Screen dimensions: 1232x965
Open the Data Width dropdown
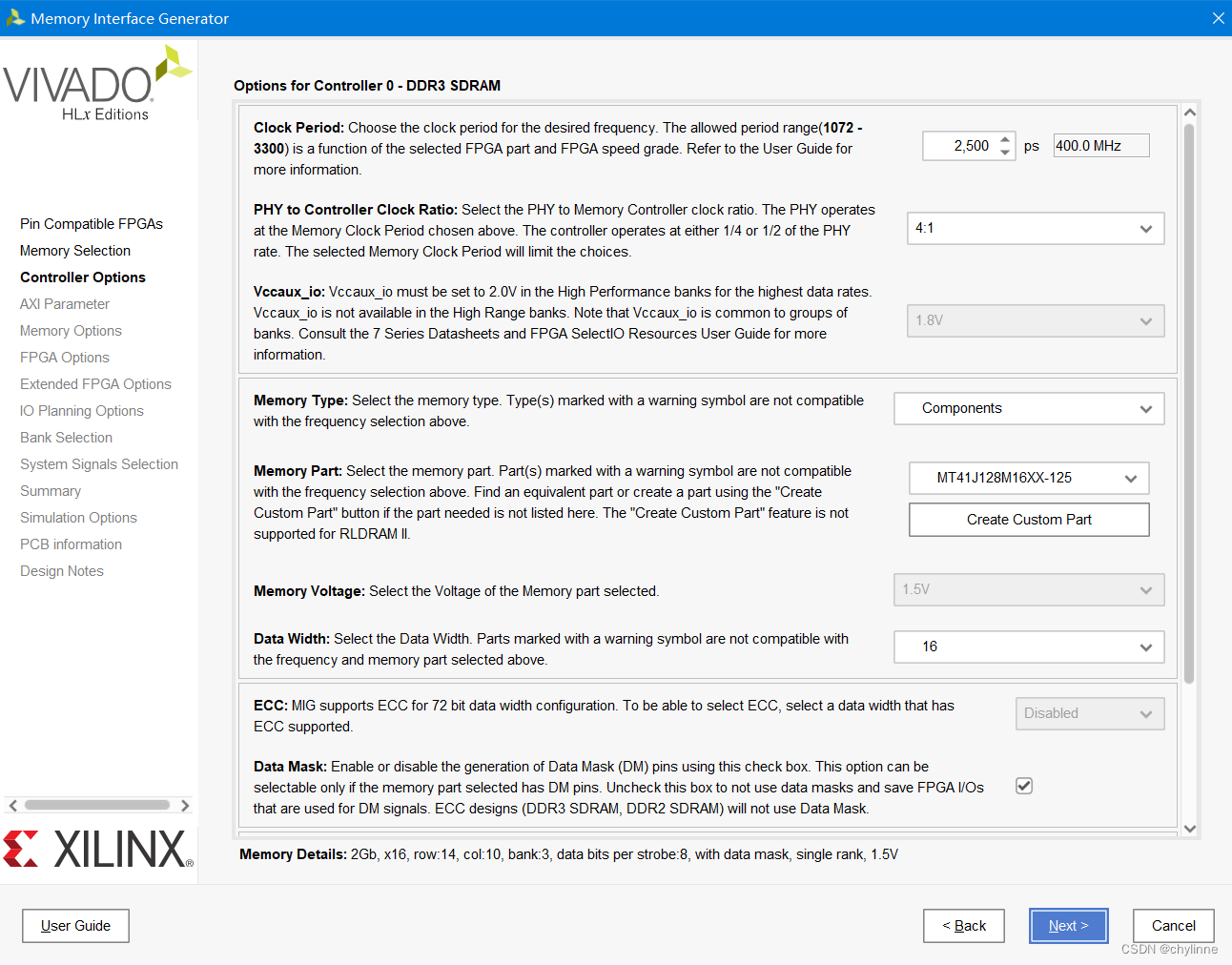pos(1029,647)
